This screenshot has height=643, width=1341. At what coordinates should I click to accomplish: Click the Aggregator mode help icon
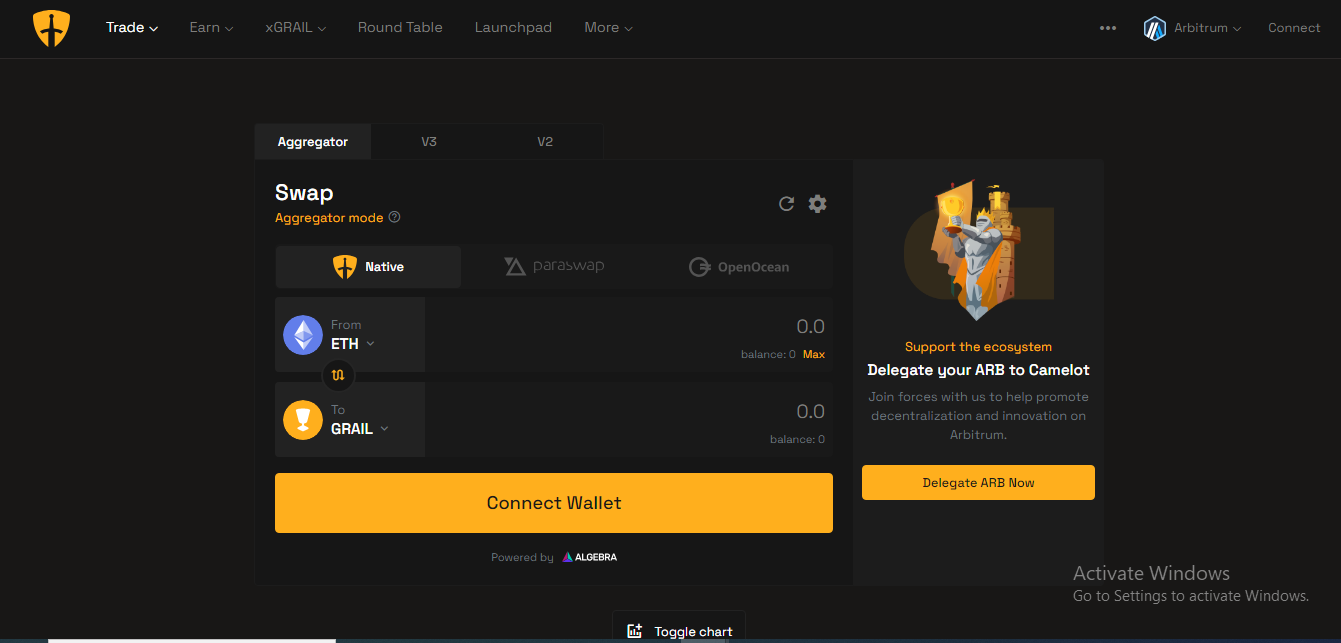tap(394, 218)
